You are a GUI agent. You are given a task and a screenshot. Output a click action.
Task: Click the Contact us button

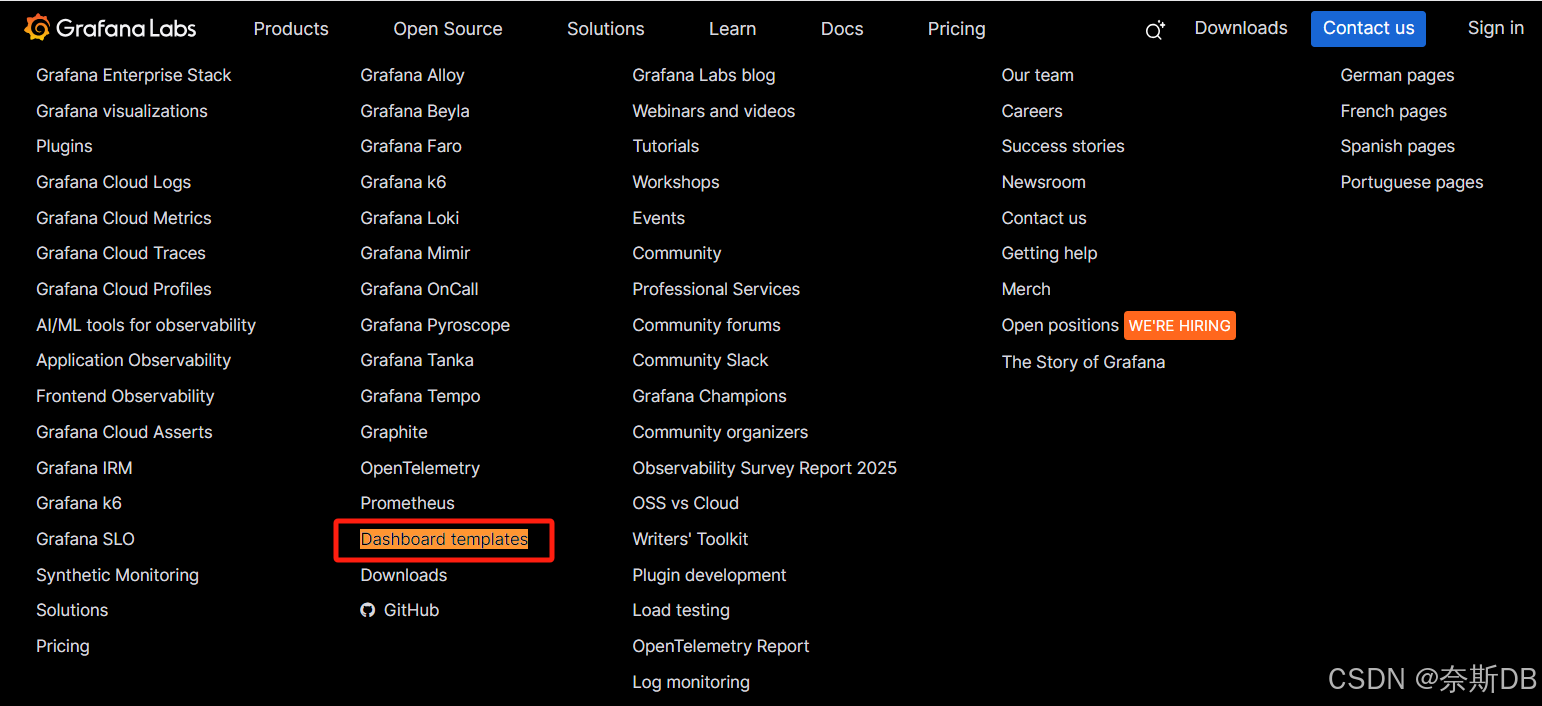1369,28
